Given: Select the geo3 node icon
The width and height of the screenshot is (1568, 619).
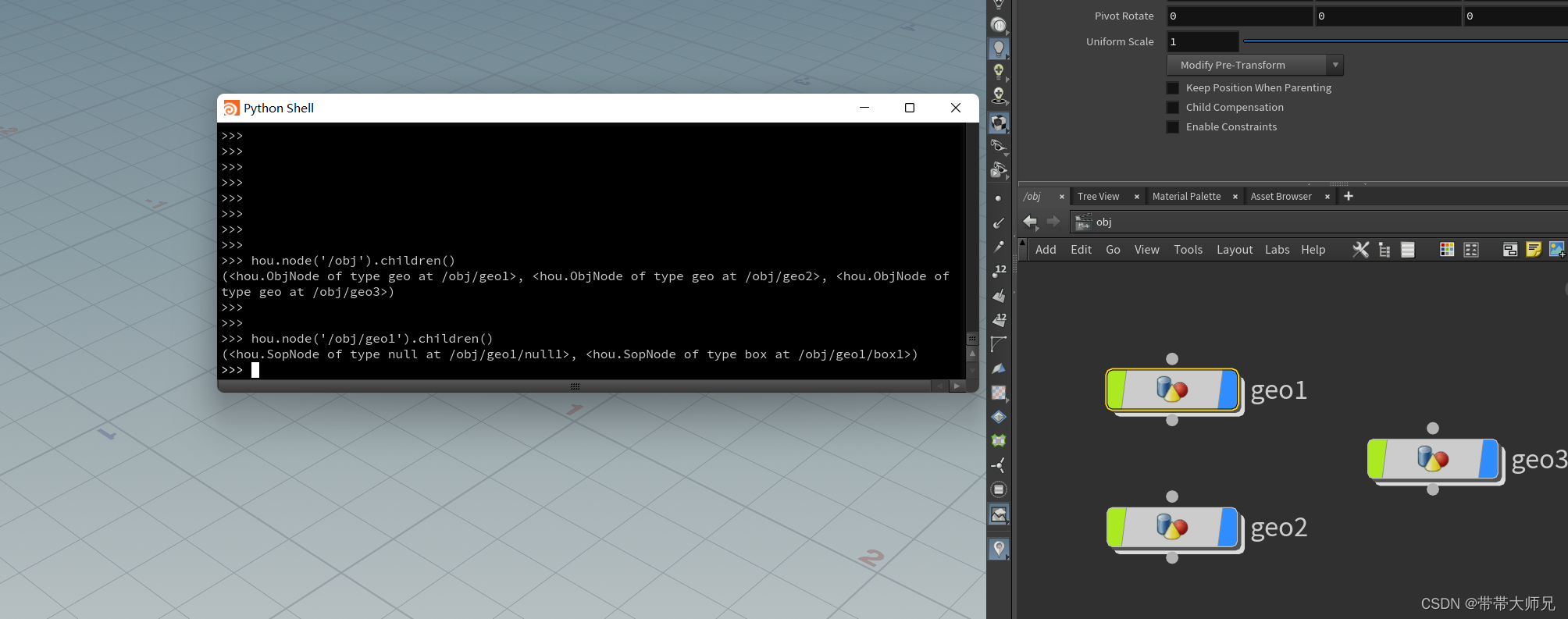Looking at the screenshot, I should 1433,459.
